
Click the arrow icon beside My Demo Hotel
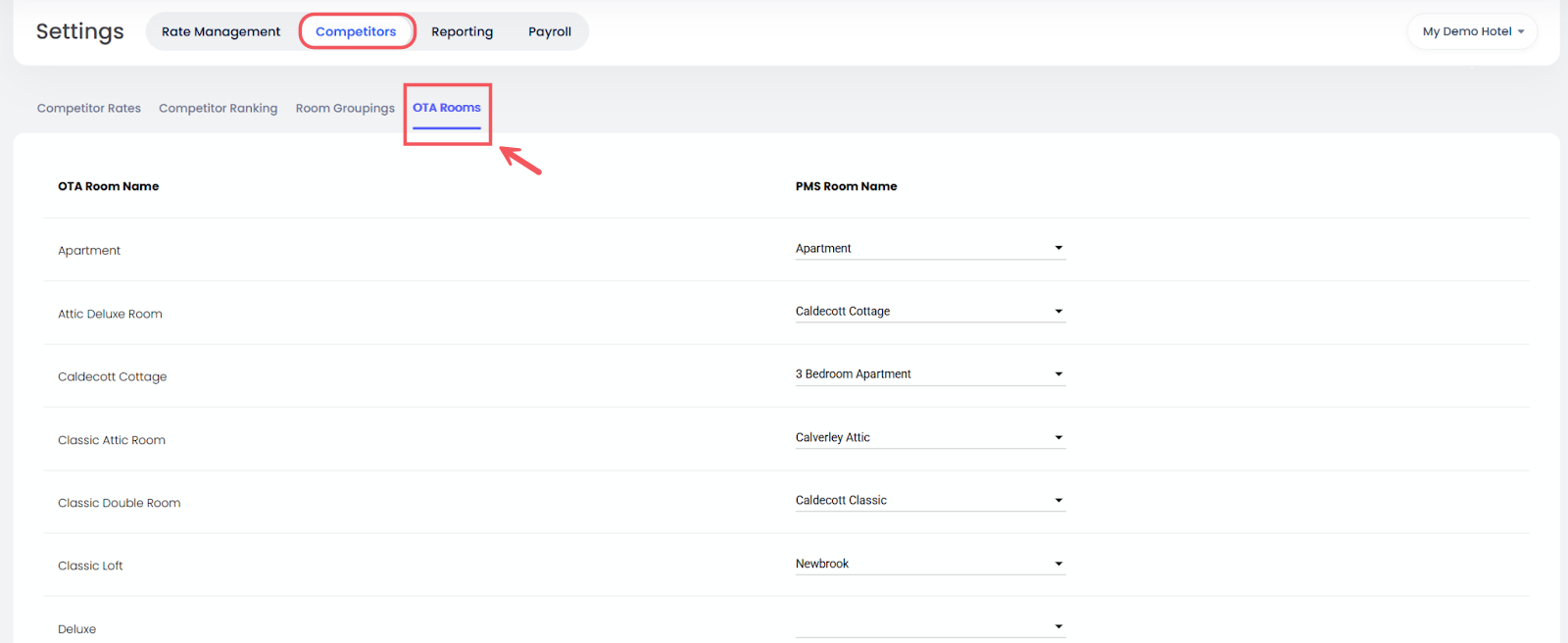[1521, 31]
